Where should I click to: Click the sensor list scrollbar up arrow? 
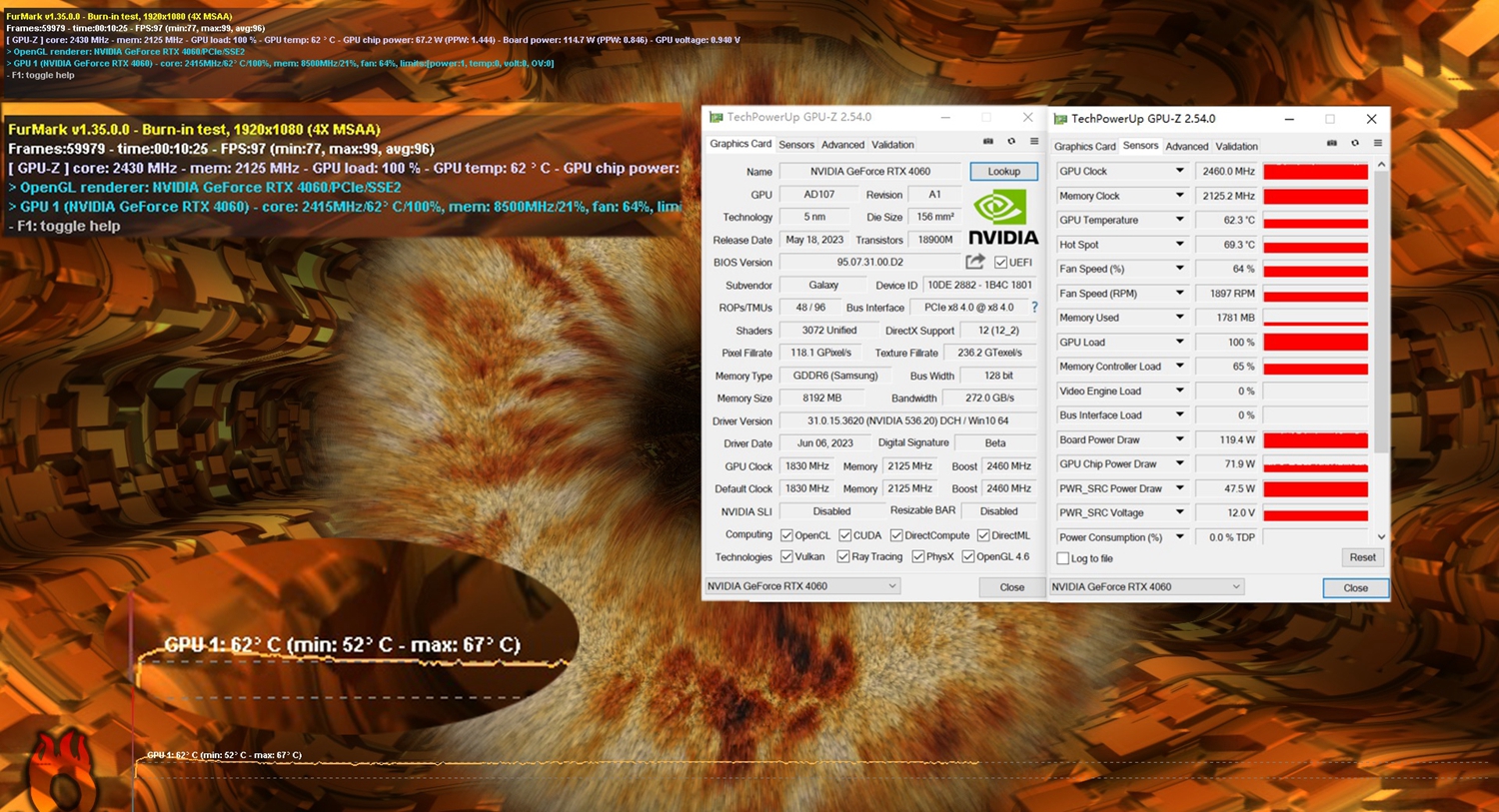click(1381, 165)
